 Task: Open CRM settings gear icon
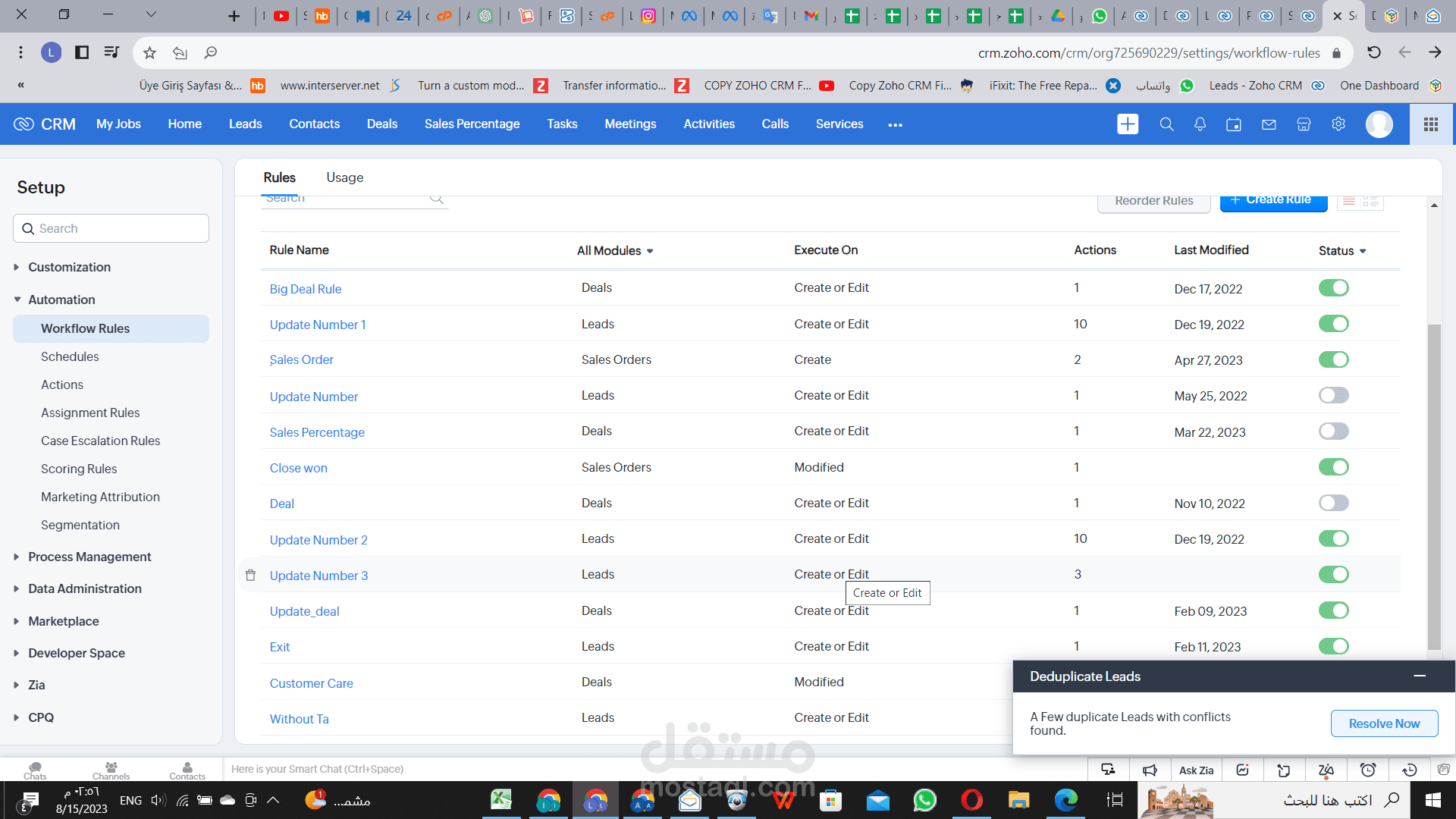click(1338, 124)
